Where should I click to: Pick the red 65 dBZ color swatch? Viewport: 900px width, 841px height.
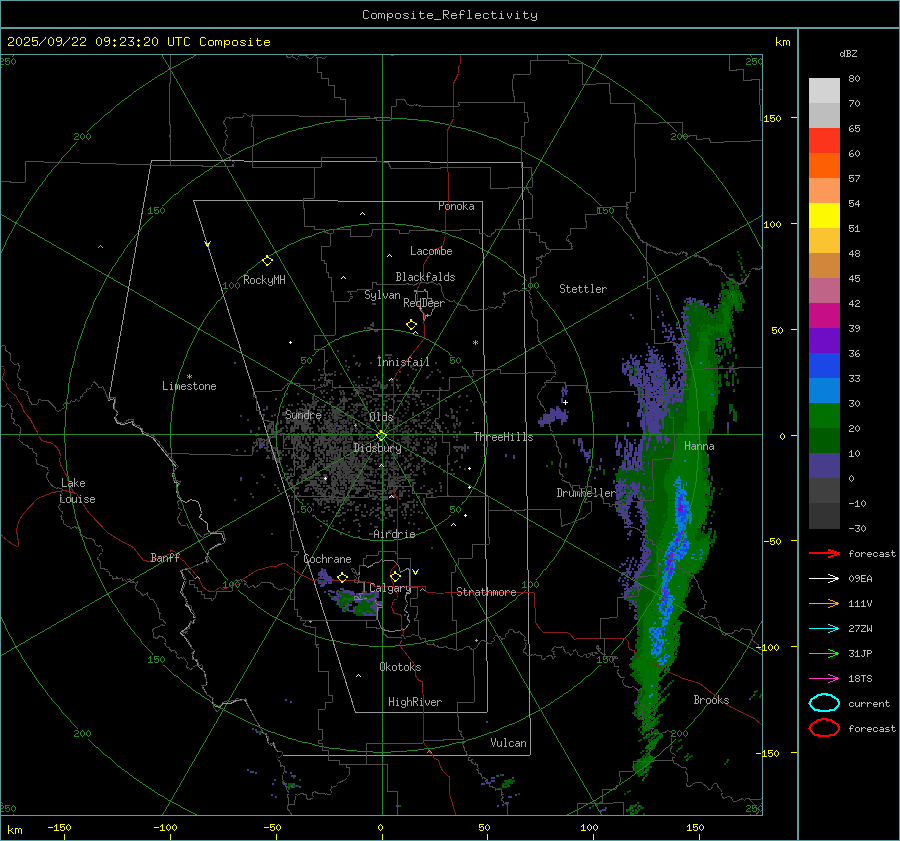coord(824,141)
